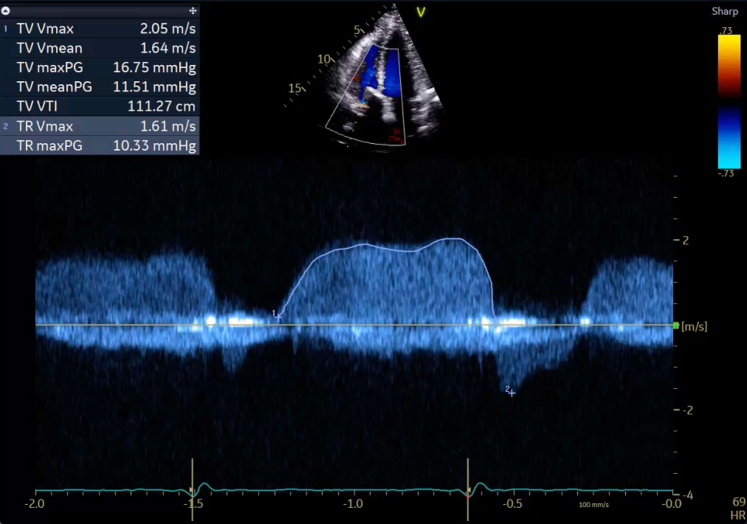Click the Sharp label above color bar
Image resolution: width=747 pixels, height=524 pixels.
tap(725, 11)
